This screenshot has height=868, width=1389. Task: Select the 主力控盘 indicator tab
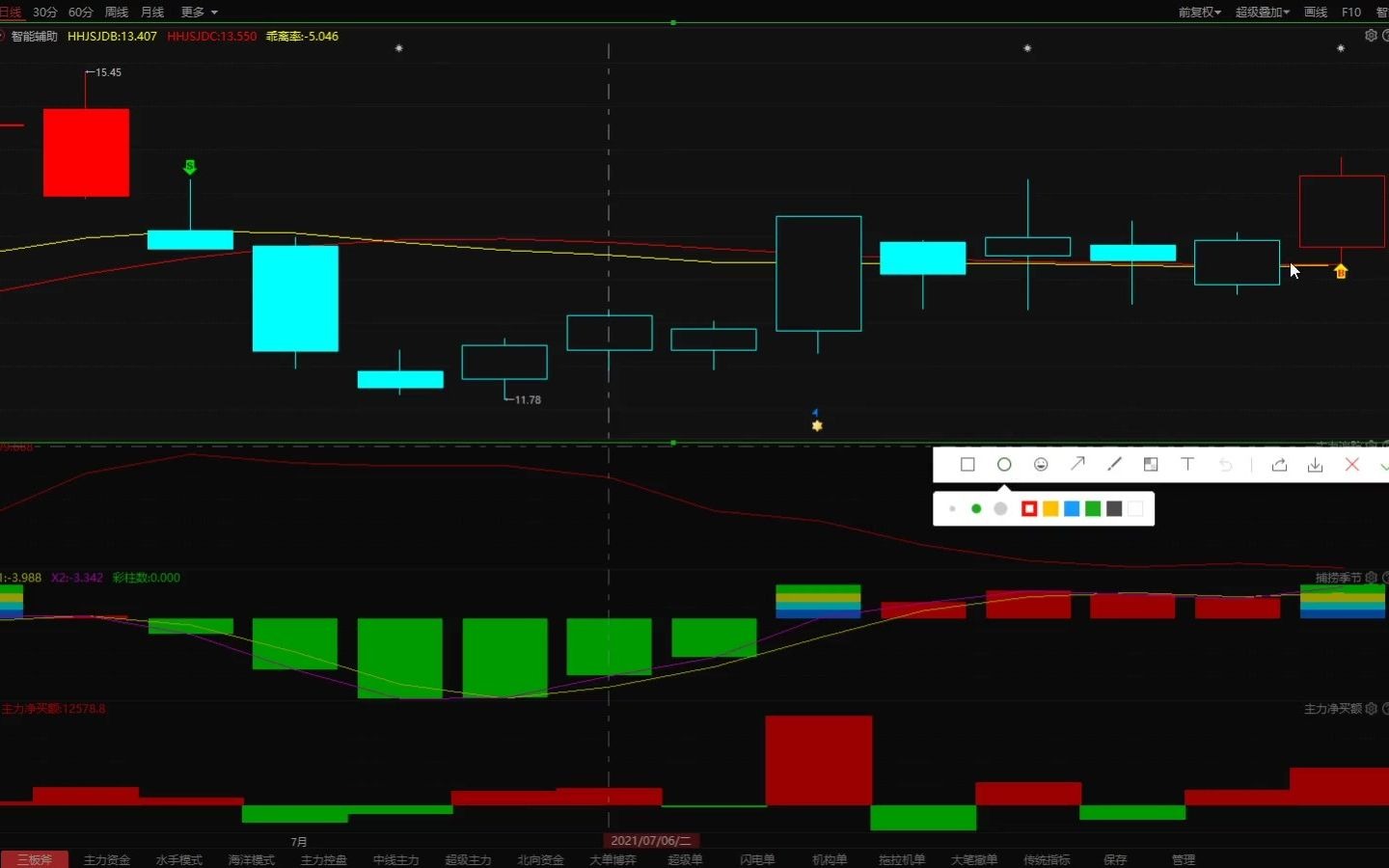(x=324, y=859)
